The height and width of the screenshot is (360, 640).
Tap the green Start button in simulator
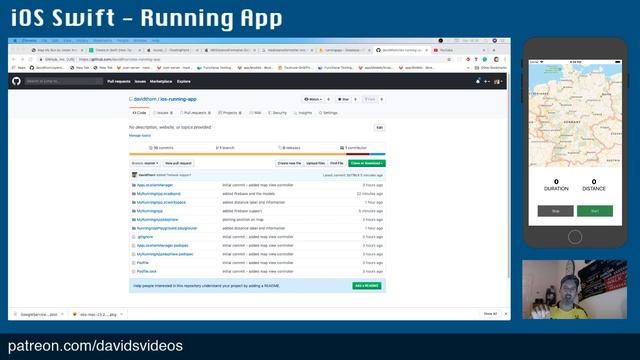(595, 211)
